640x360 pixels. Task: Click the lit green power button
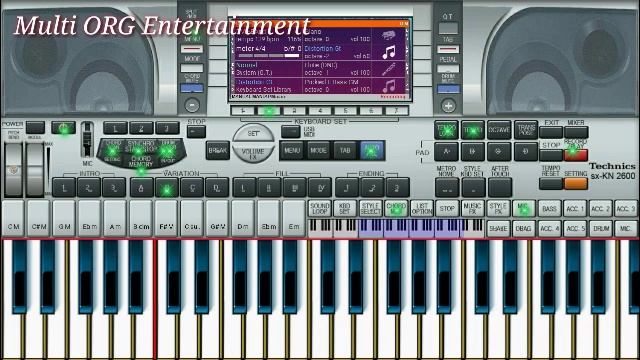pyautogui.click(x=64, y=128)
